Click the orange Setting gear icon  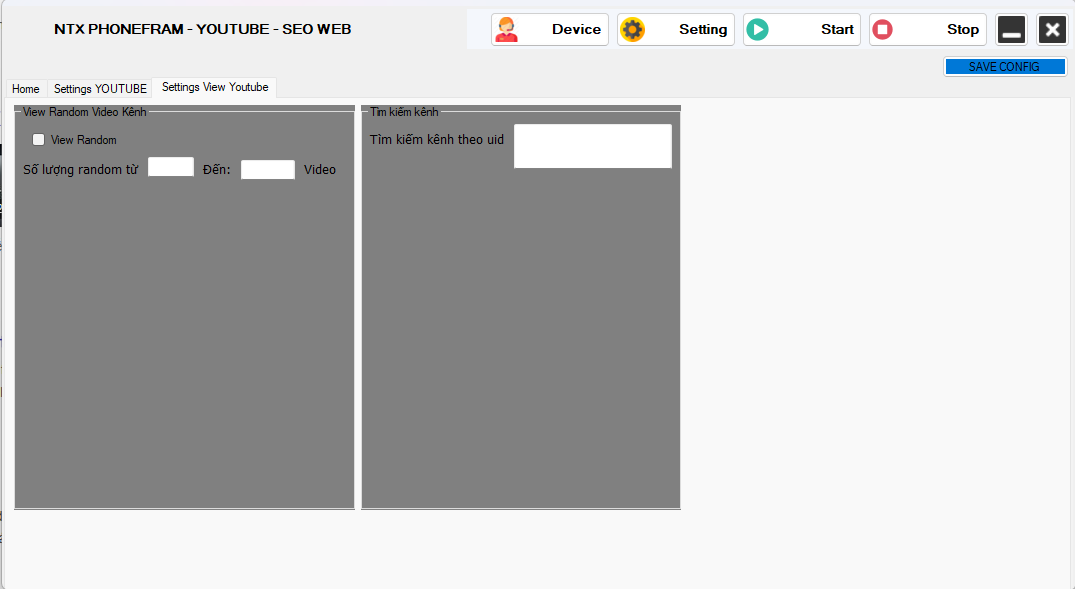click(632, 30)
